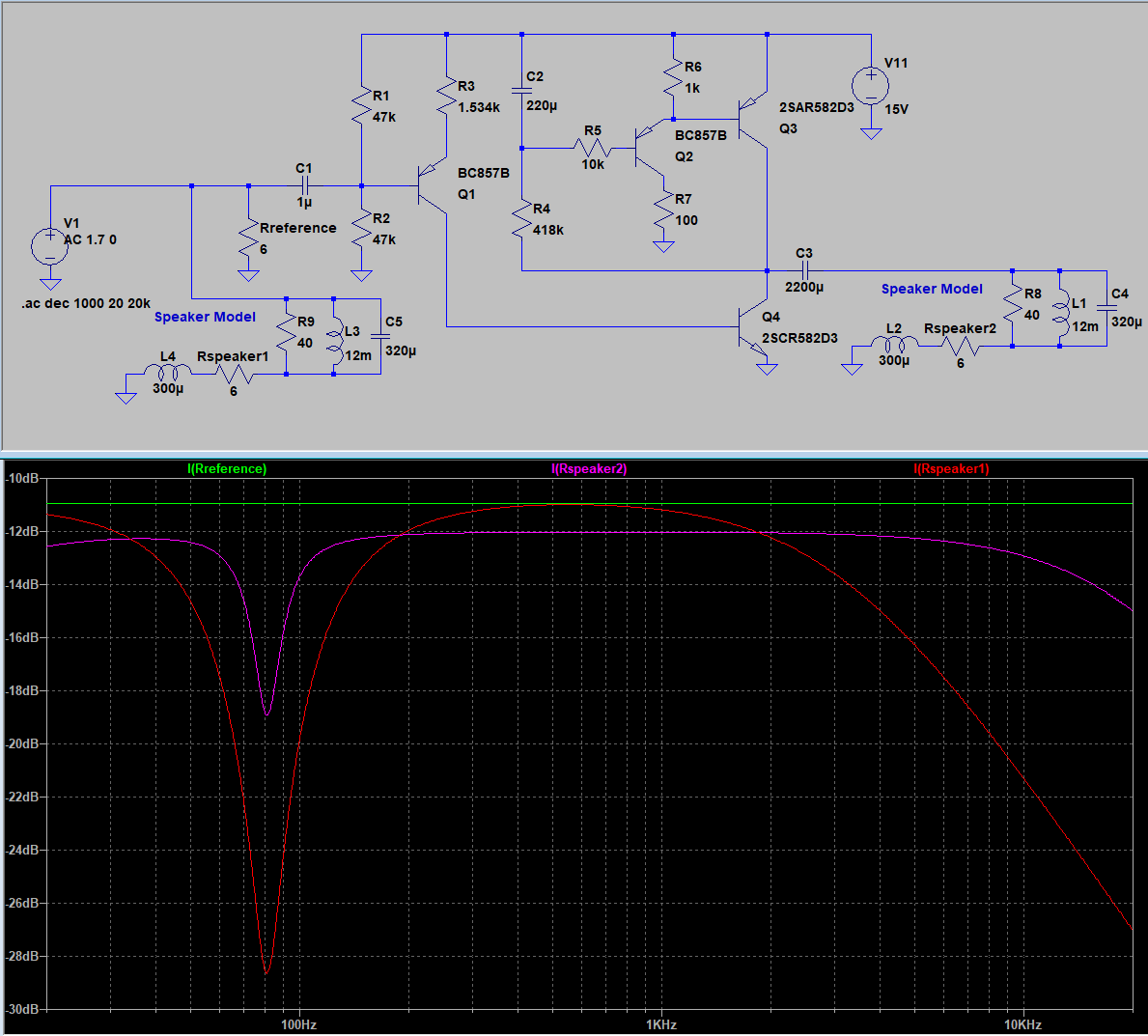Click the 2SCR582D3 transistor model text
The height and width of the screenshot is (1036, 1148).
coord(799,339)
